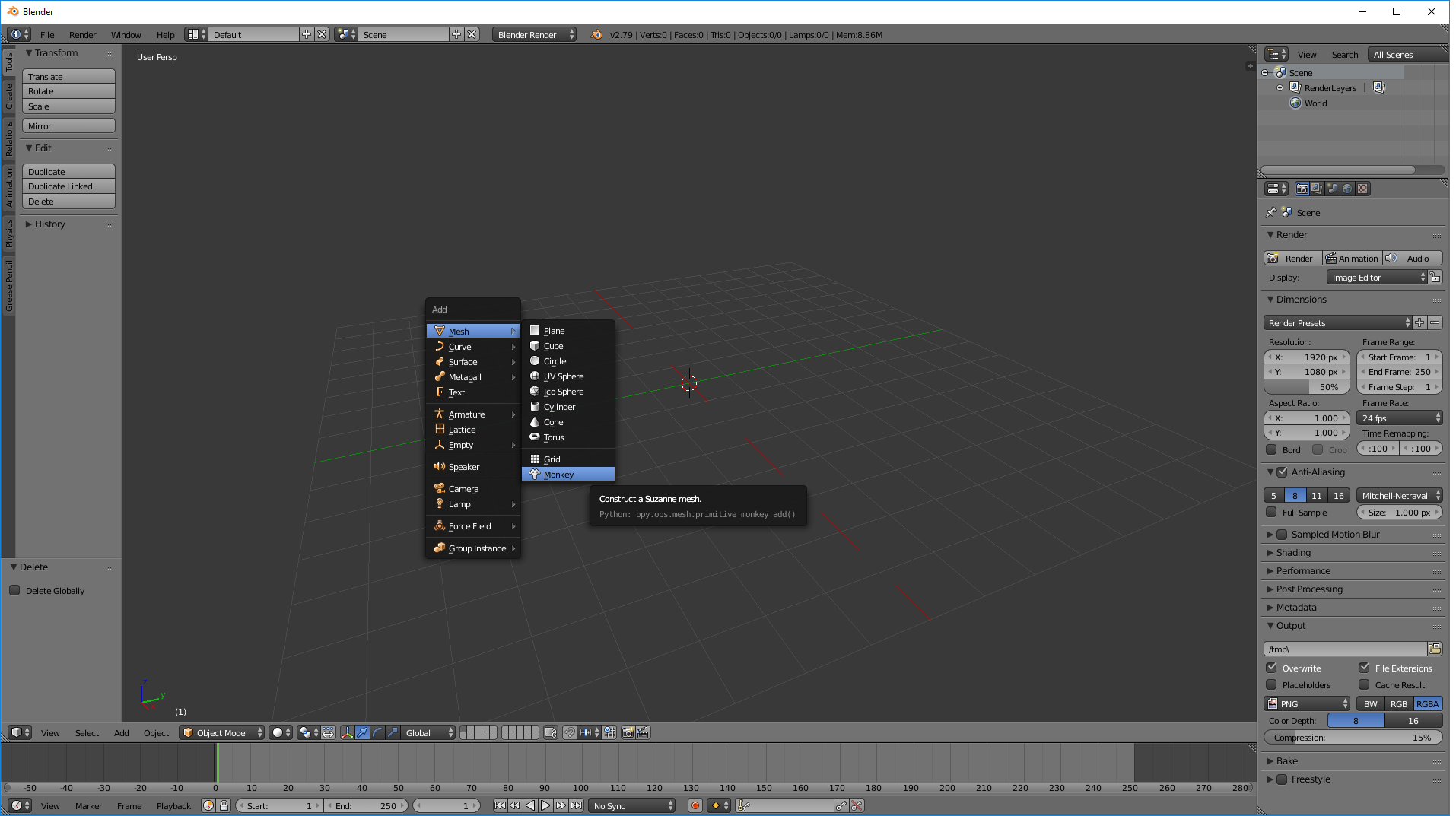Select the translate manipulator arrow icon

(x=363, y=732)
